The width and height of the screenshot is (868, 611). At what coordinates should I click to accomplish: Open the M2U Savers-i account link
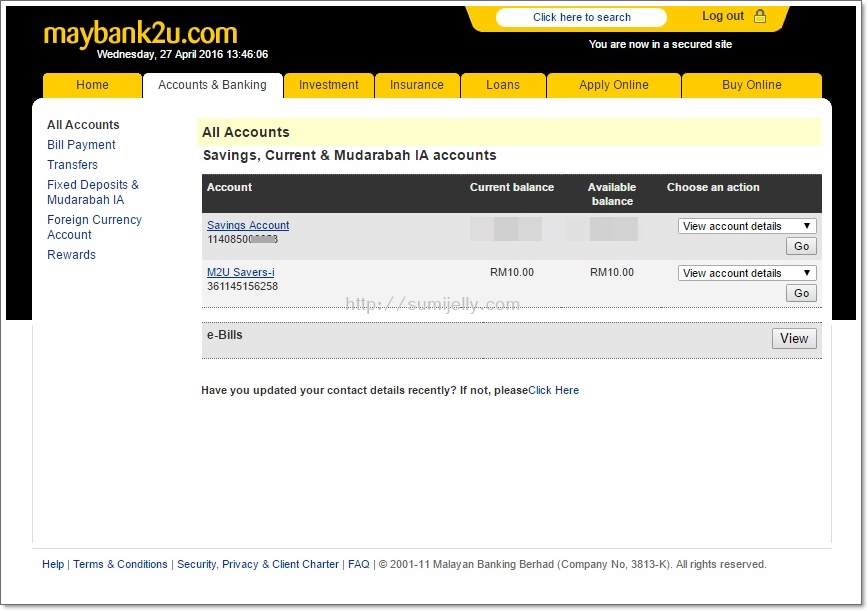click(241, 272)
